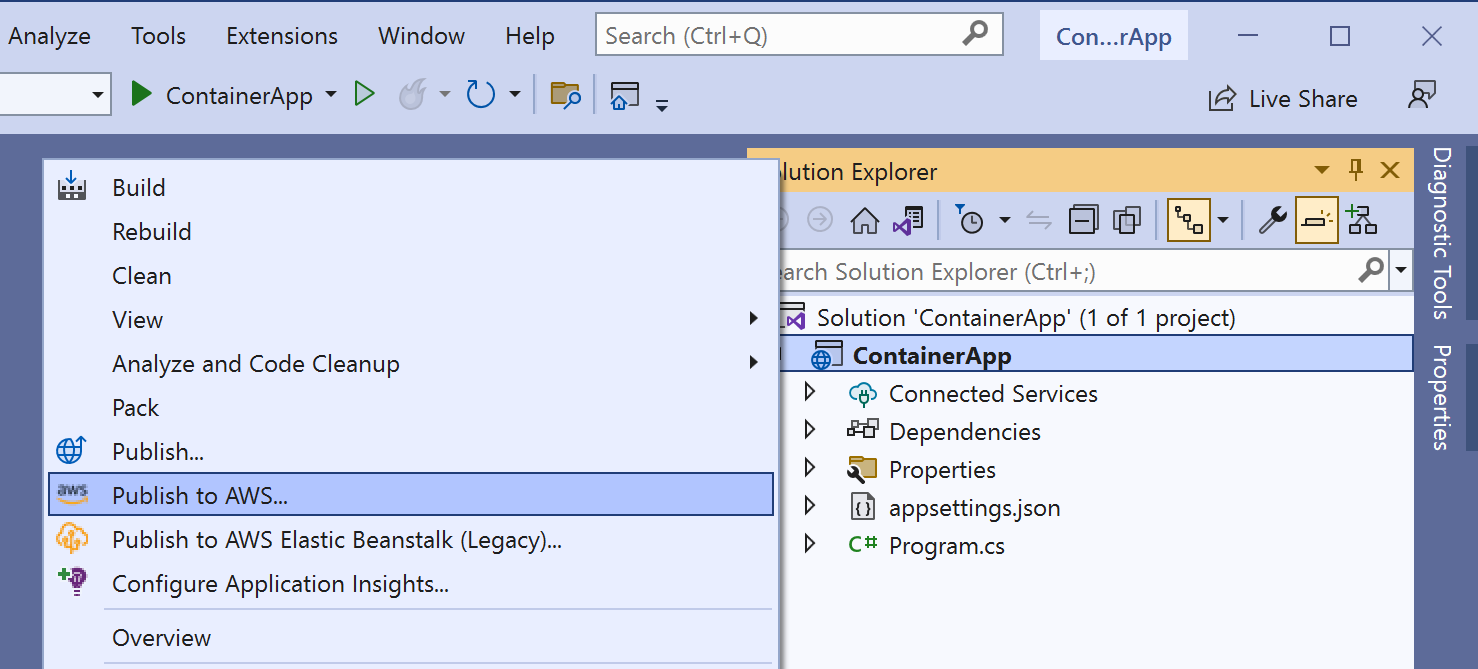
Task: Click the send feedback person icon
Action: 1421,95
